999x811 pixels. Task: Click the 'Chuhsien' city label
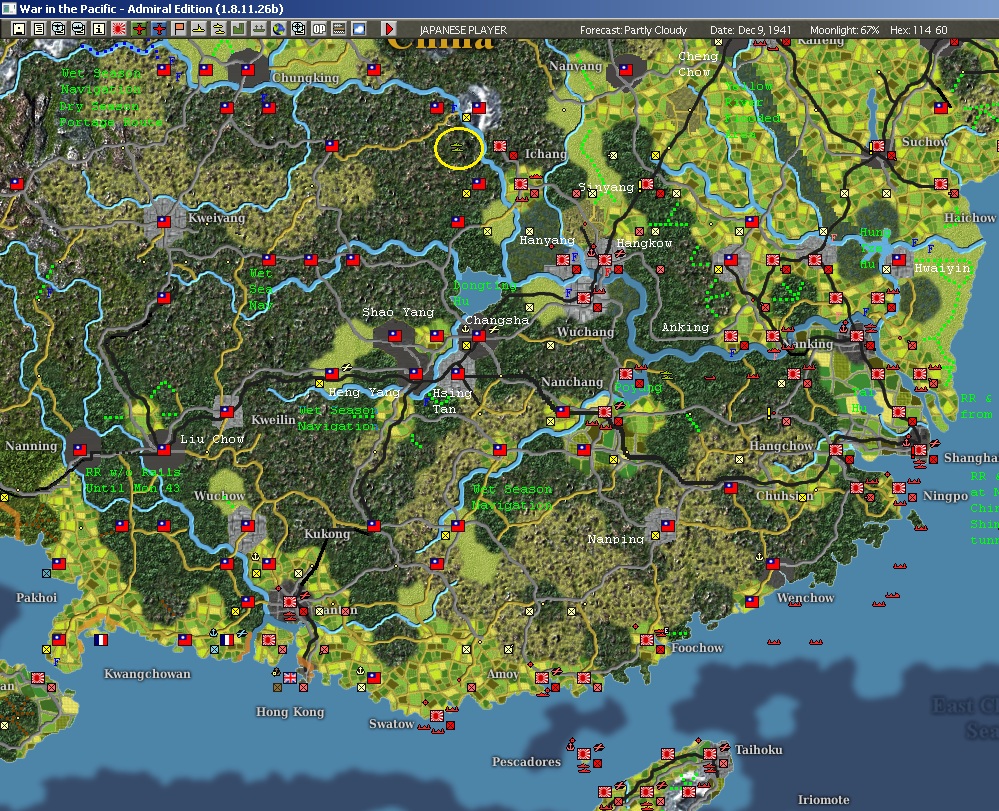point(784,496)
